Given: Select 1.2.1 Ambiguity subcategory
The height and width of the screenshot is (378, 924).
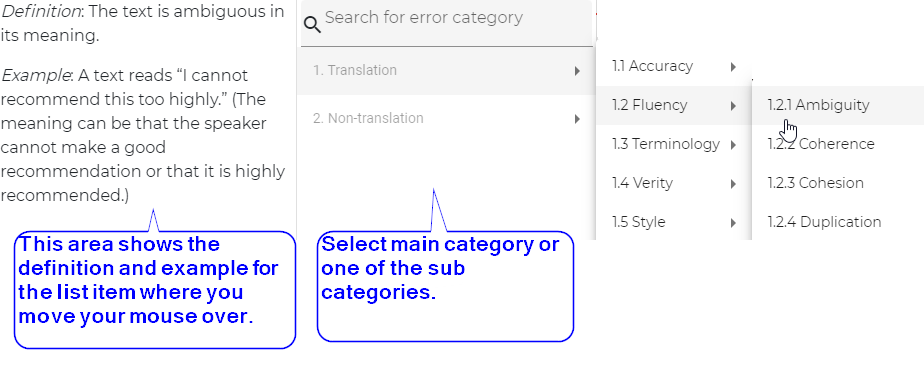Looking at the screenshot, I should tap(838, 105).
